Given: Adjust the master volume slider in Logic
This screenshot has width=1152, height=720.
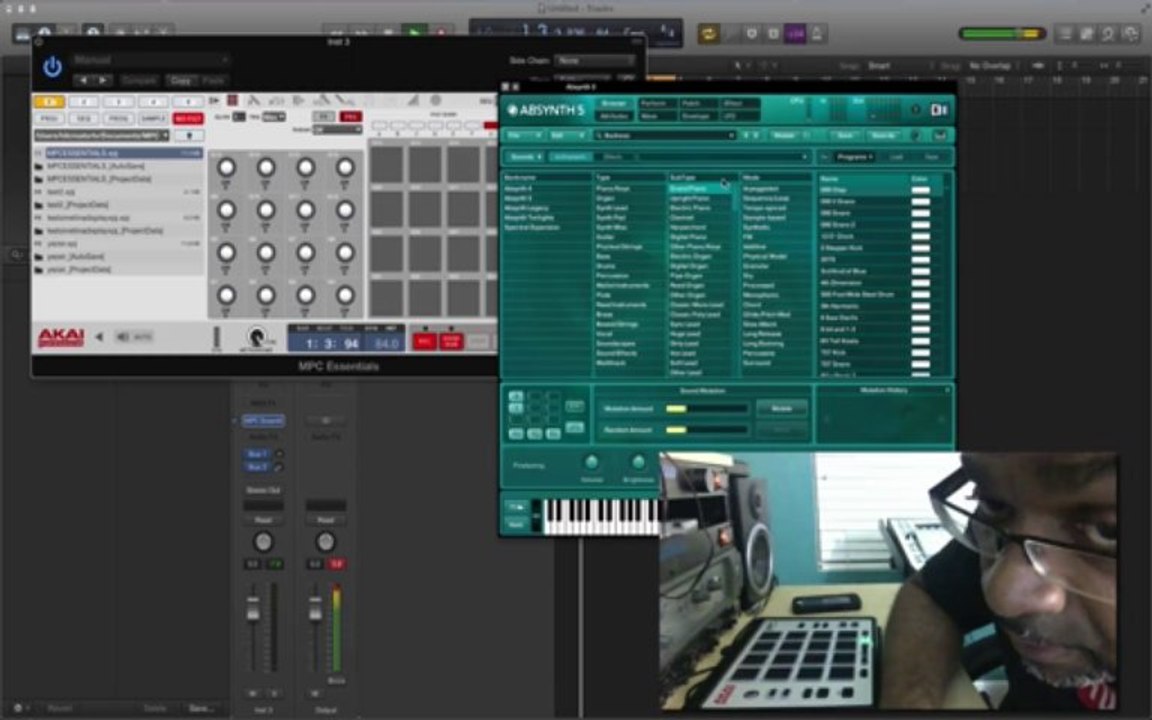Looking at the screenshot, I should [1002, 34].
